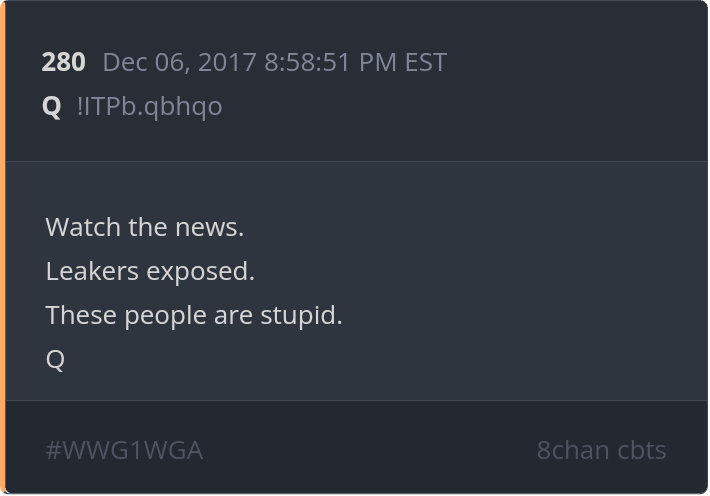Click the EST timezone label
710x496 pixels.
coord(426,62)
